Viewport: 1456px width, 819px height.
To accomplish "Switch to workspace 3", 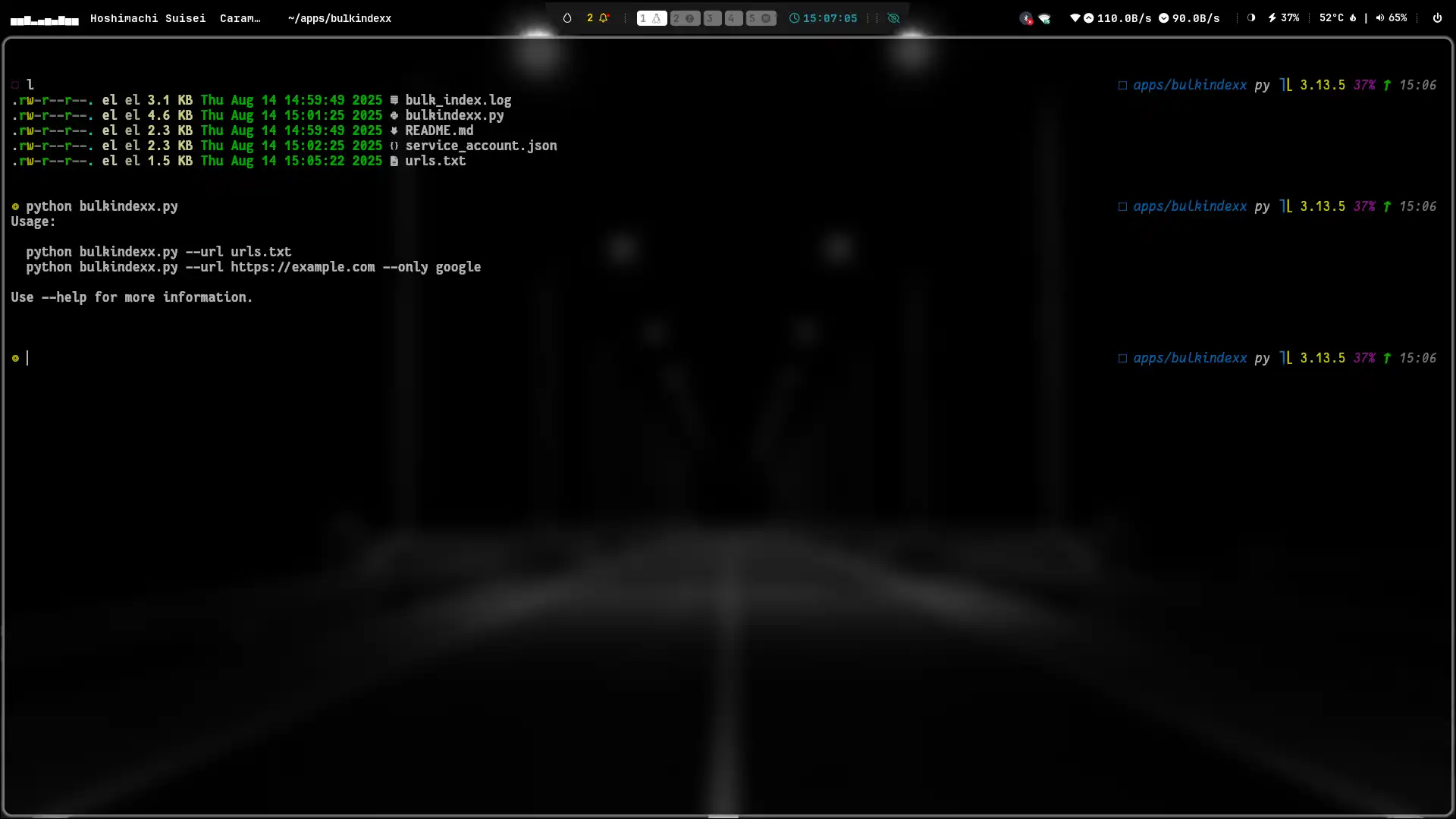I will 711,18.
